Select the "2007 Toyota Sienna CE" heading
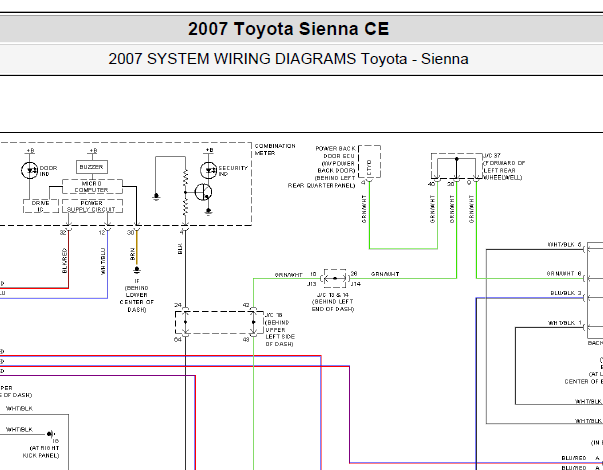Screen dimensions: 603x470 click(x=288, y=29)
